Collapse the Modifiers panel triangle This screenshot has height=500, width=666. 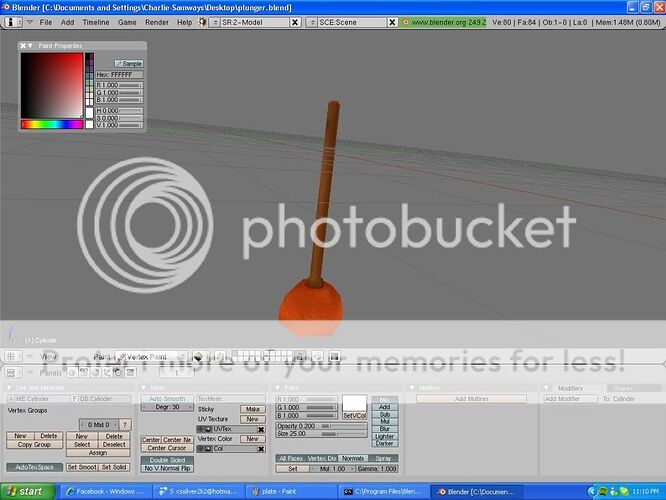point(547,388)
